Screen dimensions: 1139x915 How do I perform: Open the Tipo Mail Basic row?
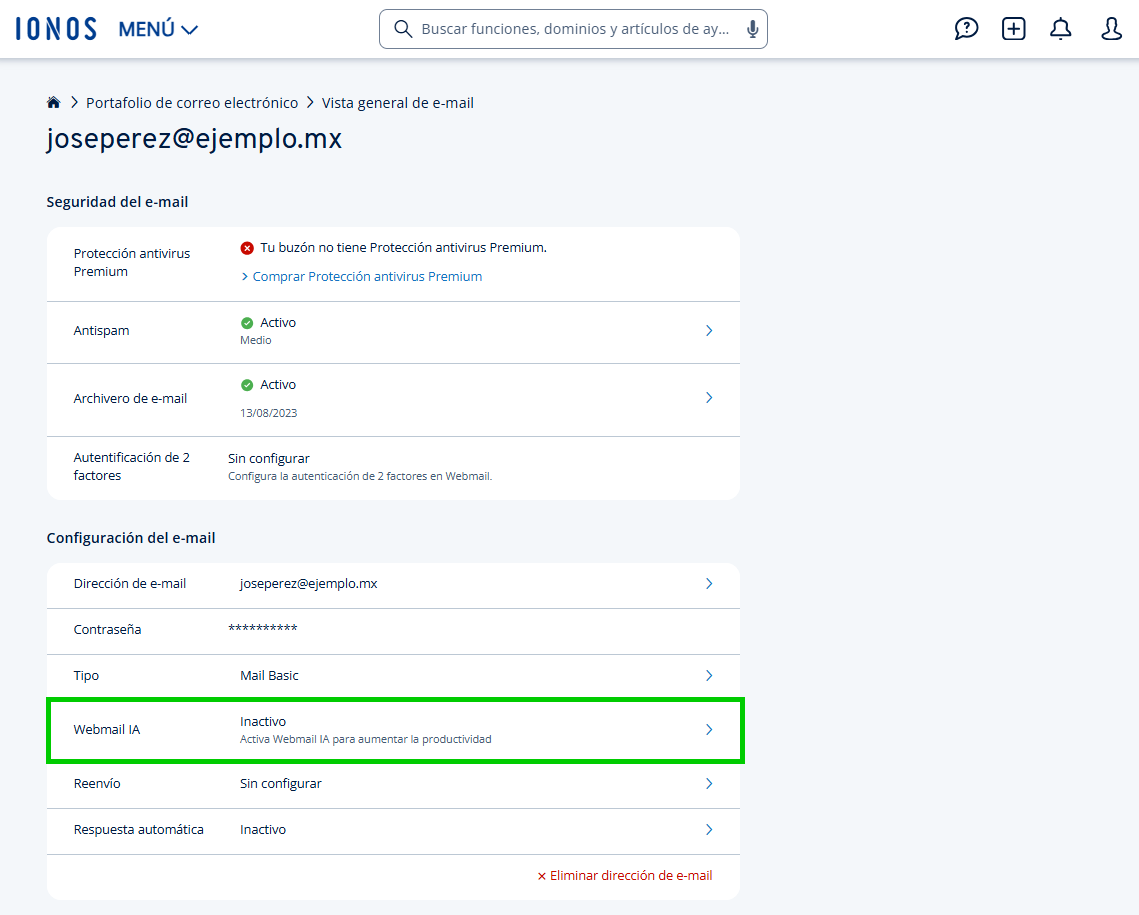(393, 676)
